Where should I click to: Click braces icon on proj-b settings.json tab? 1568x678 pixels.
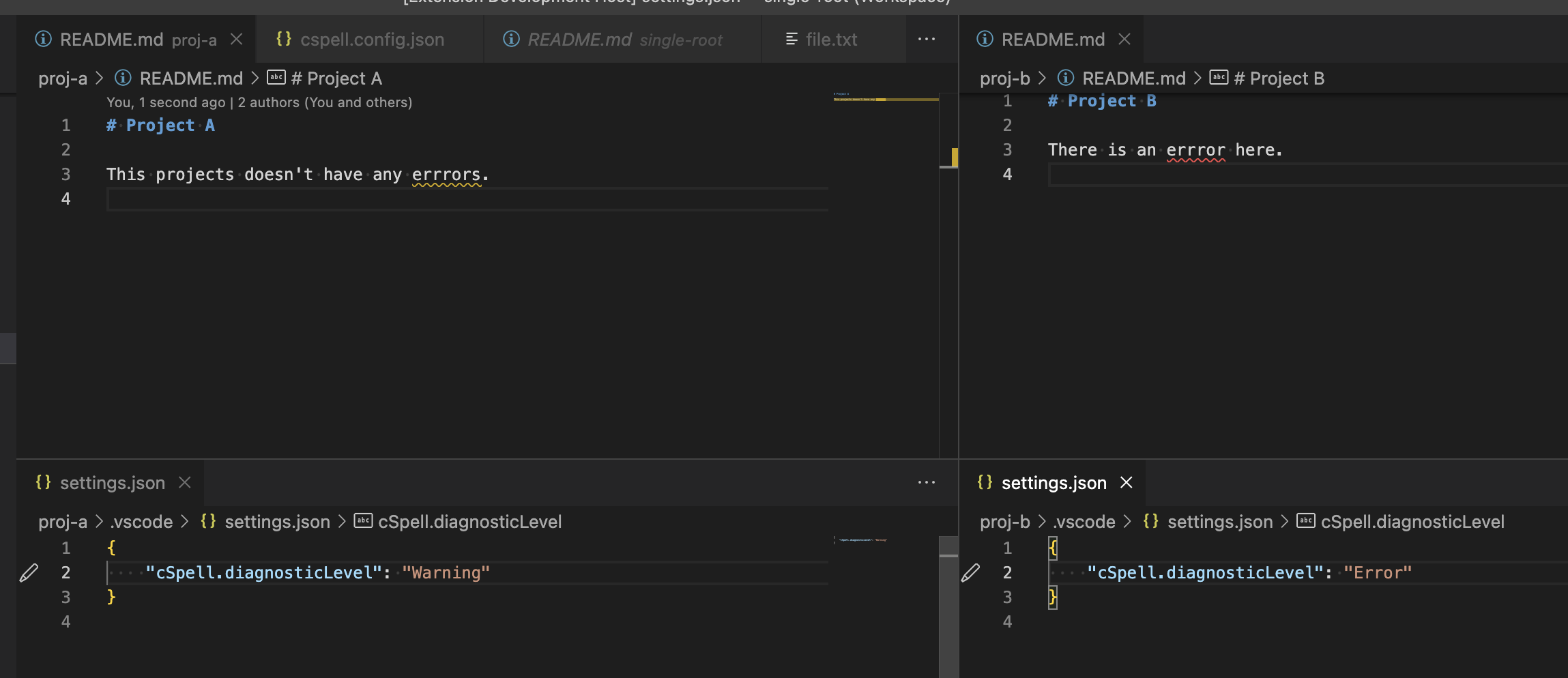[985, 482]
